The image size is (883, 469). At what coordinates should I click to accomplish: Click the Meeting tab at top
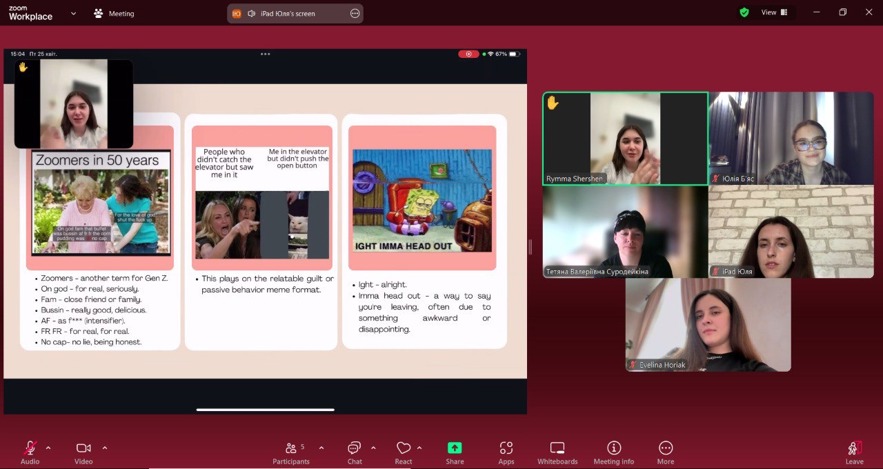tap(114, 14)
